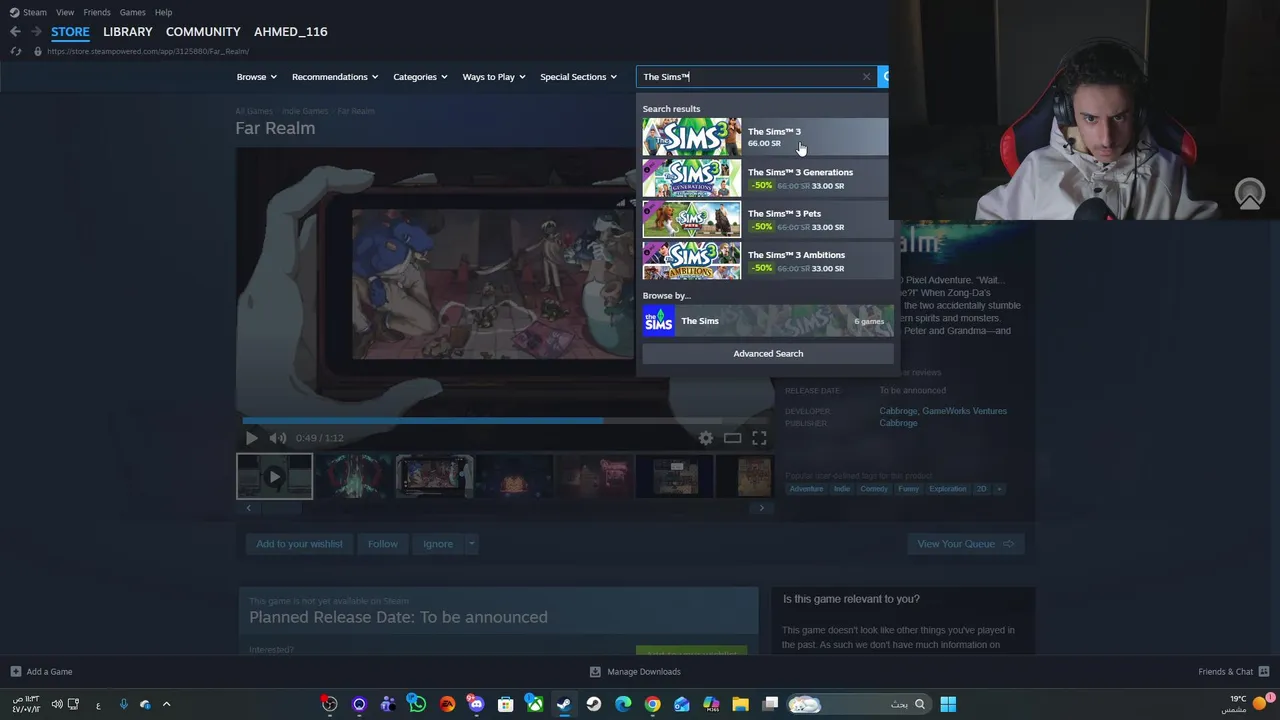The width and height of the screenshot is (1280, 720).
Task: Expand the Recommendations dropdown
Action: coord(335,77)
